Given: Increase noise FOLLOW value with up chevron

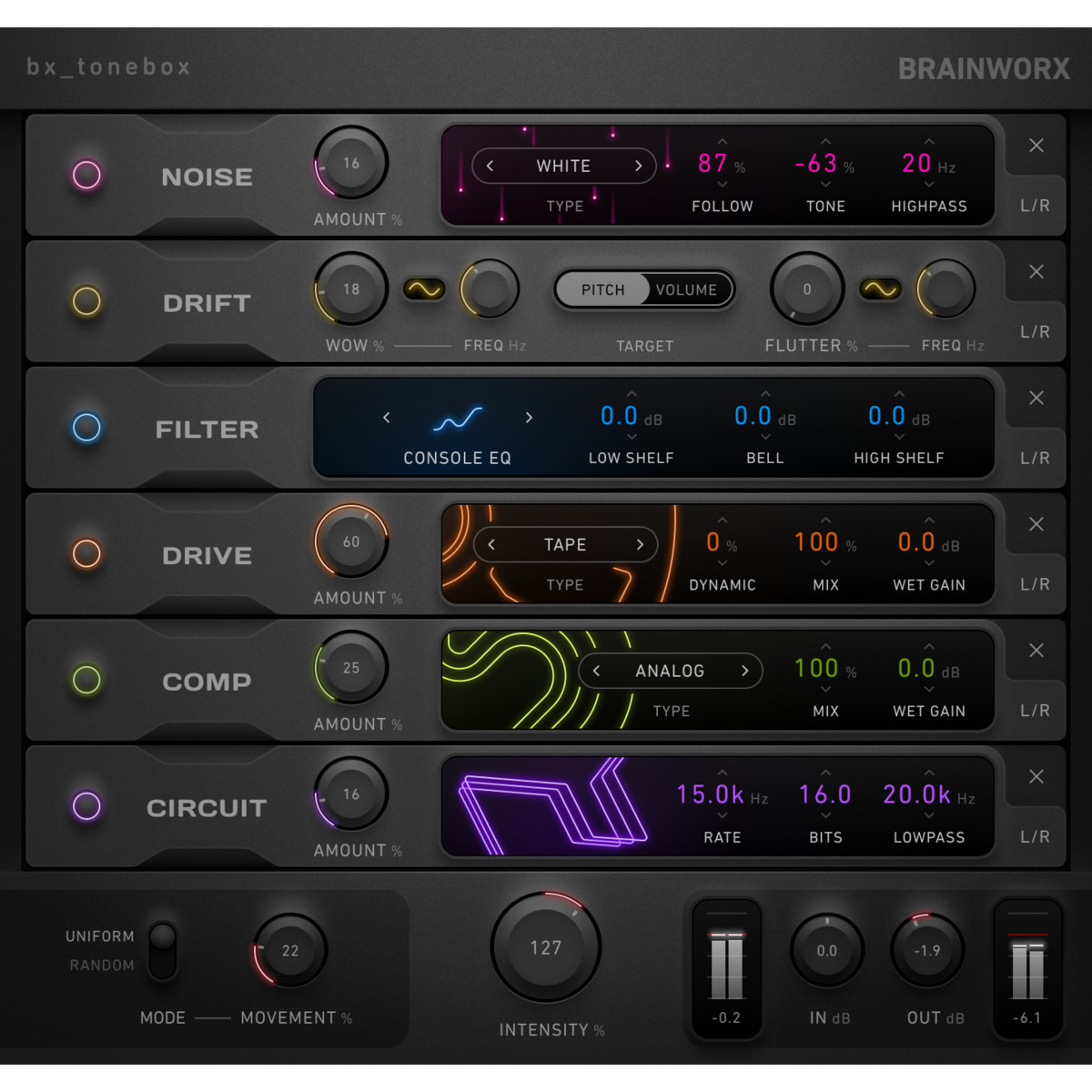Looking at the screenshot, I should click(723, 142).
